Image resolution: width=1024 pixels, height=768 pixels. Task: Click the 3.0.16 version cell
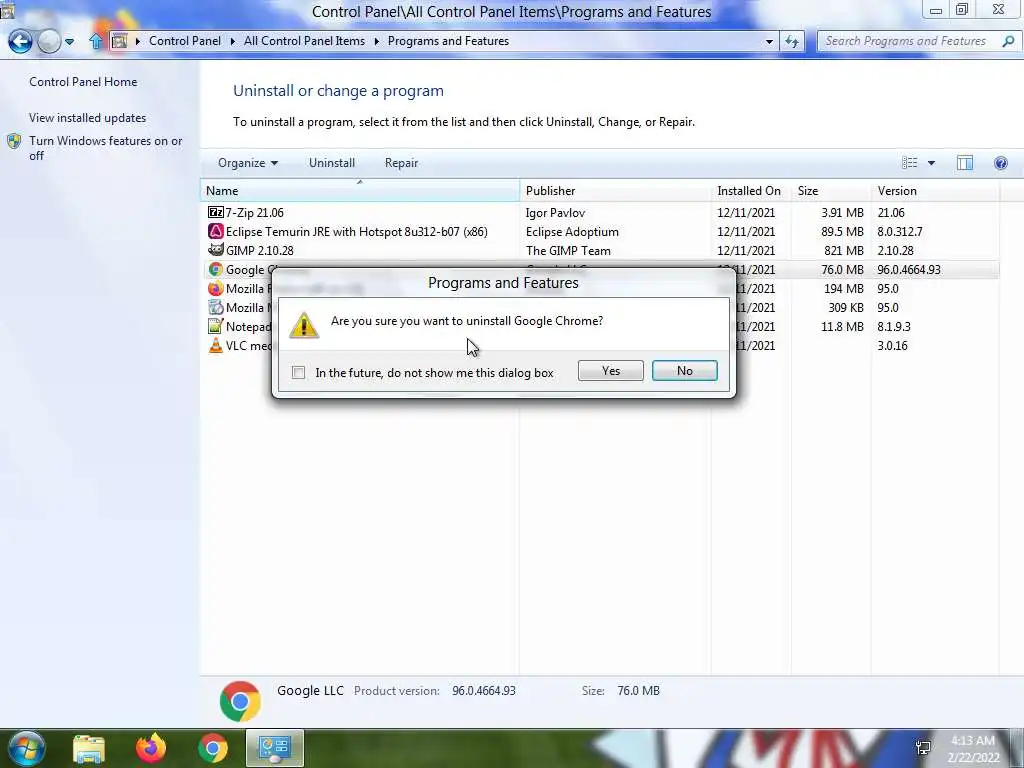click(892, 345)
